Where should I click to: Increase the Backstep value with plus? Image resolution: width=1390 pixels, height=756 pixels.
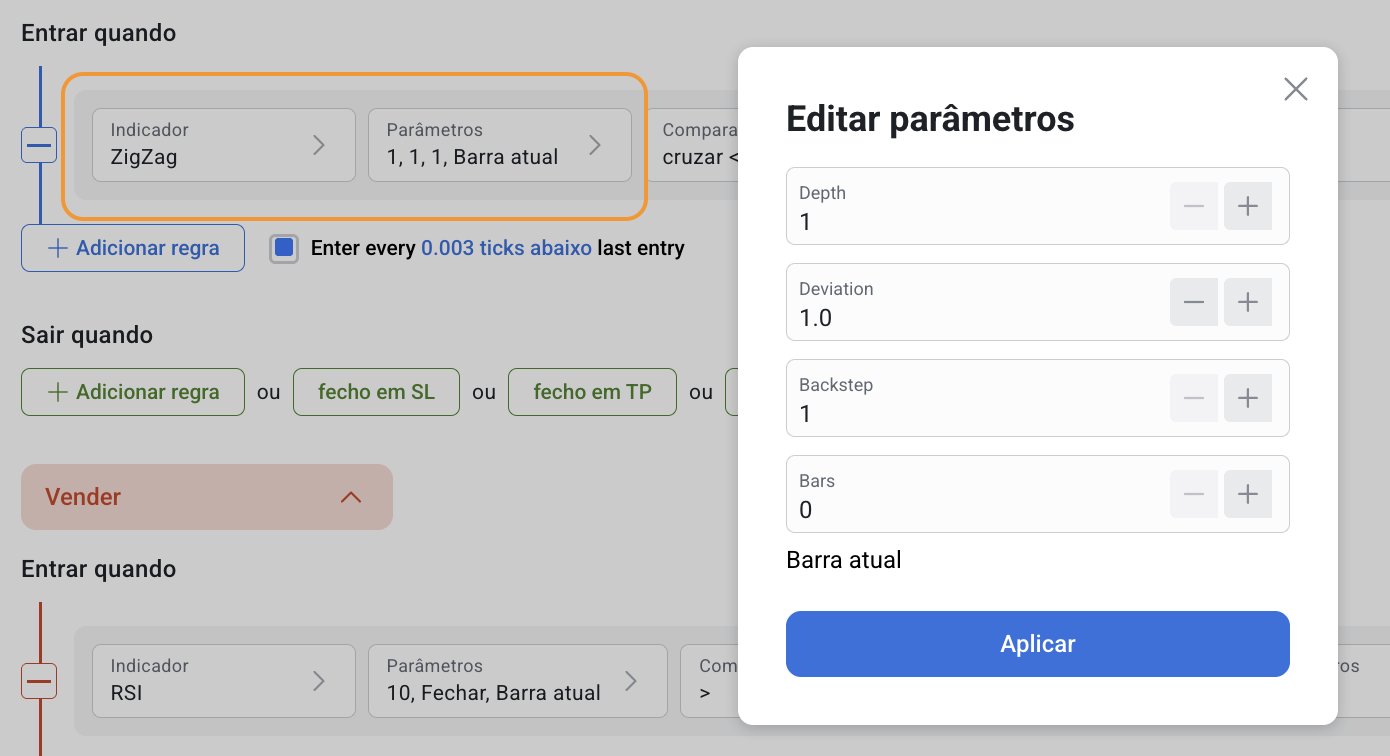coord(1248,398)
